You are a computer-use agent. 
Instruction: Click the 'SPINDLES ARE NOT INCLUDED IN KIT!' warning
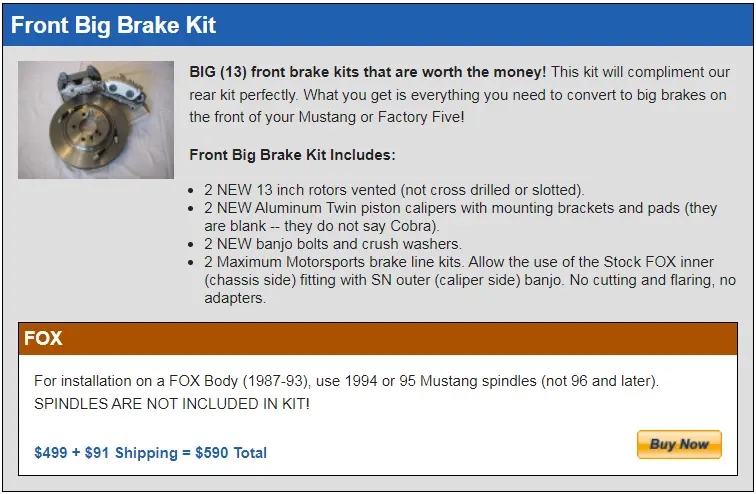coord(172,403)
